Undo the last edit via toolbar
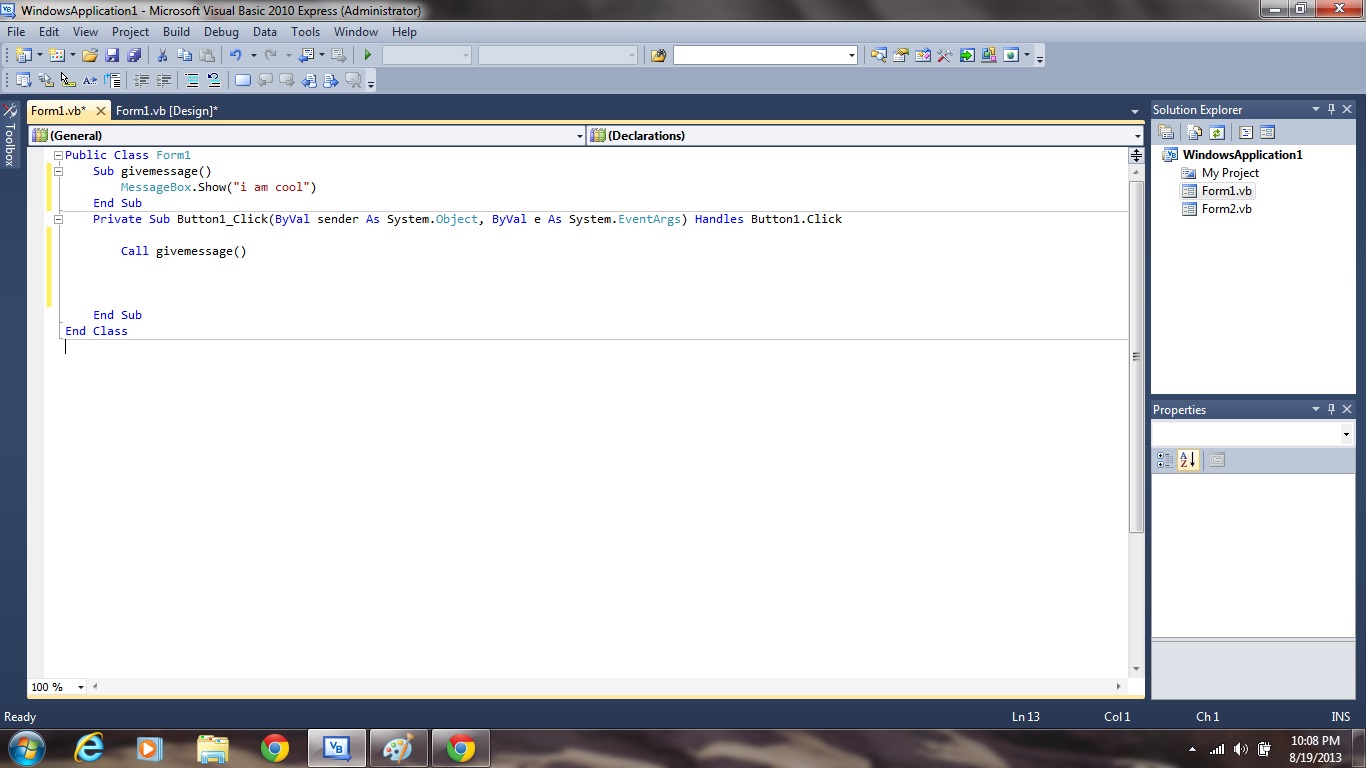The image size is (1366, 768). pos(236,55)
